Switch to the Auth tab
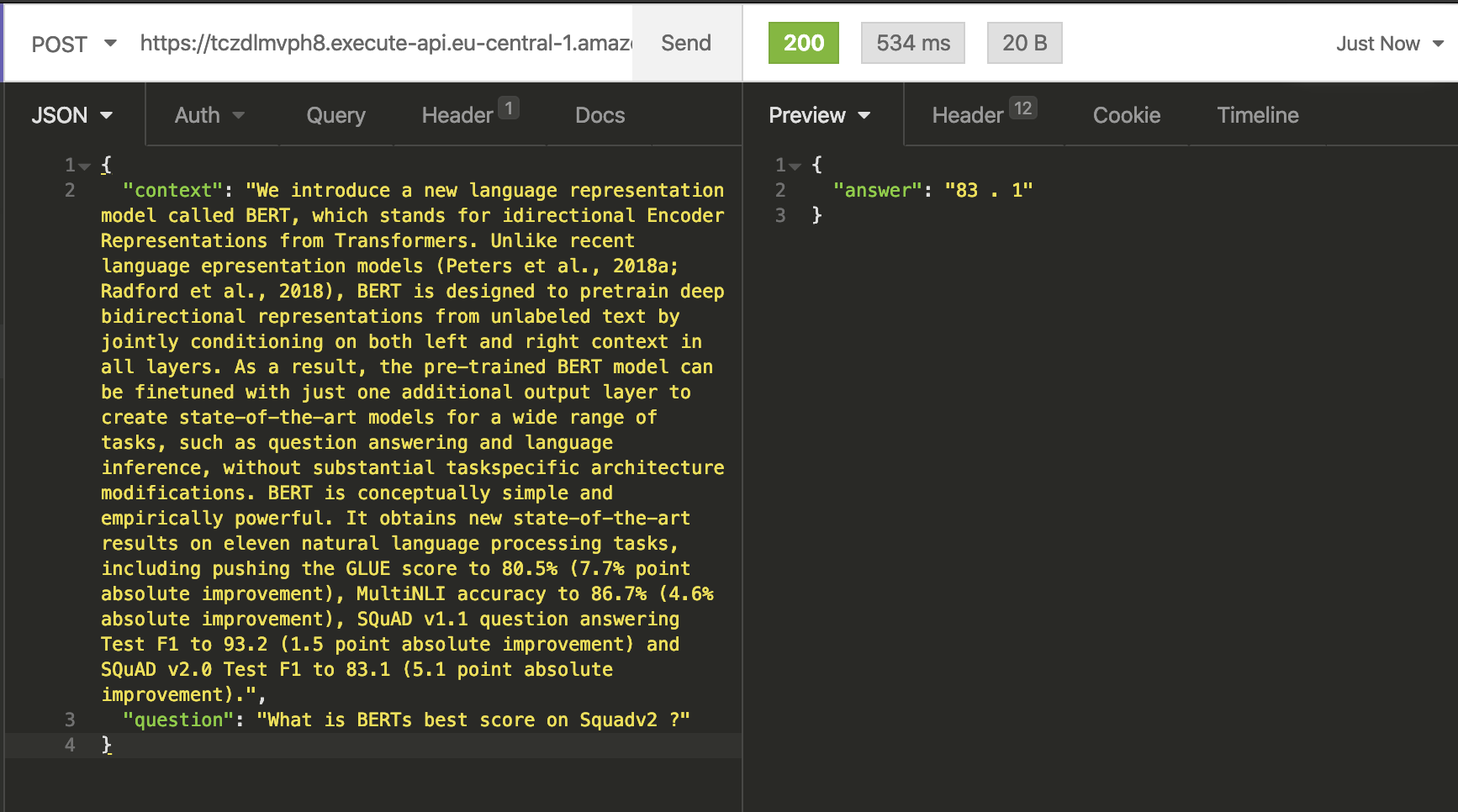Image resolution: width=1458 pixels, height=812 pixels. (209, 115)
